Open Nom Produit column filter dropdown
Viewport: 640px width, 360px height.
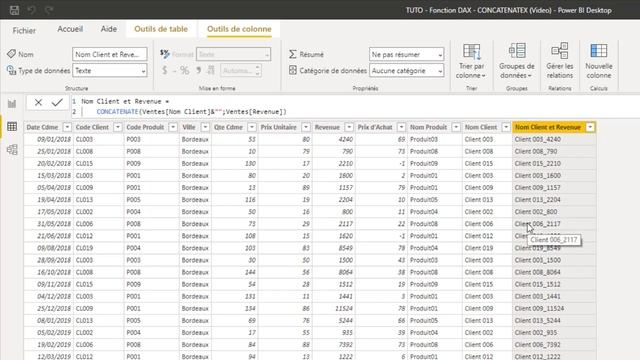(456, 127)
